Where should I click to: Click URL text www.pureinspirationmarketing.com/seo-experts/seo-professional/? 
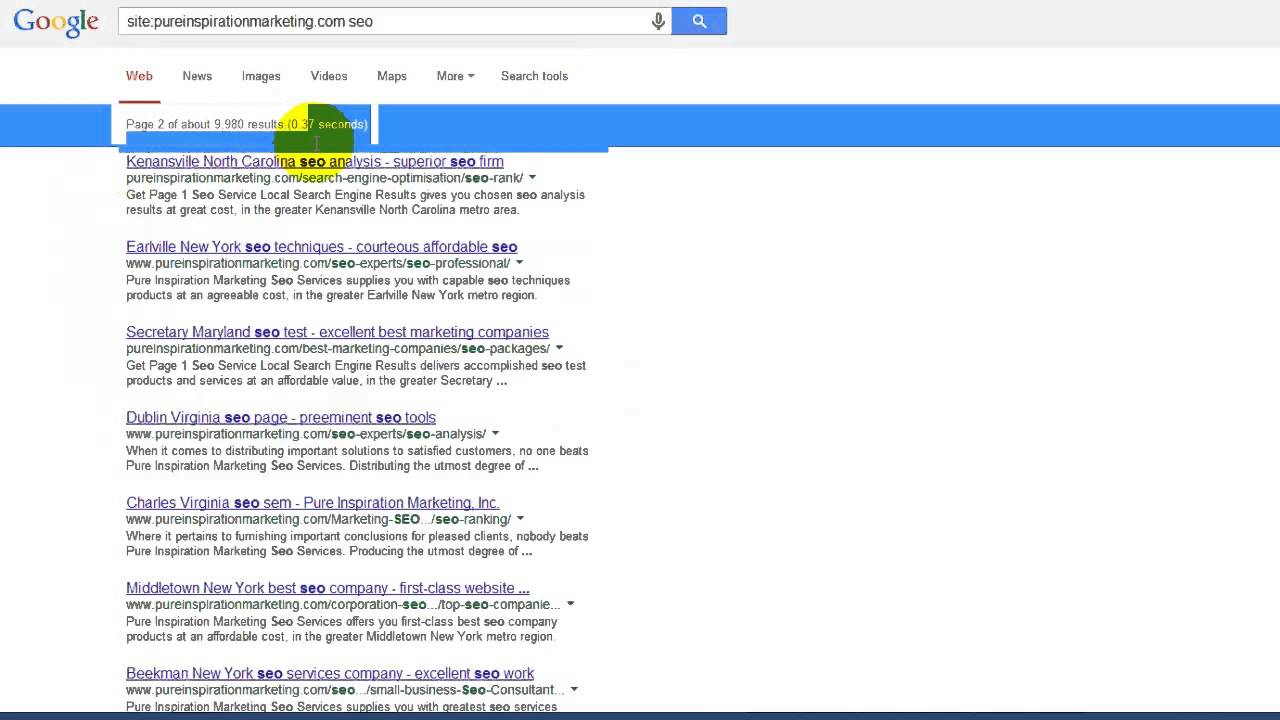coord(318,264)
